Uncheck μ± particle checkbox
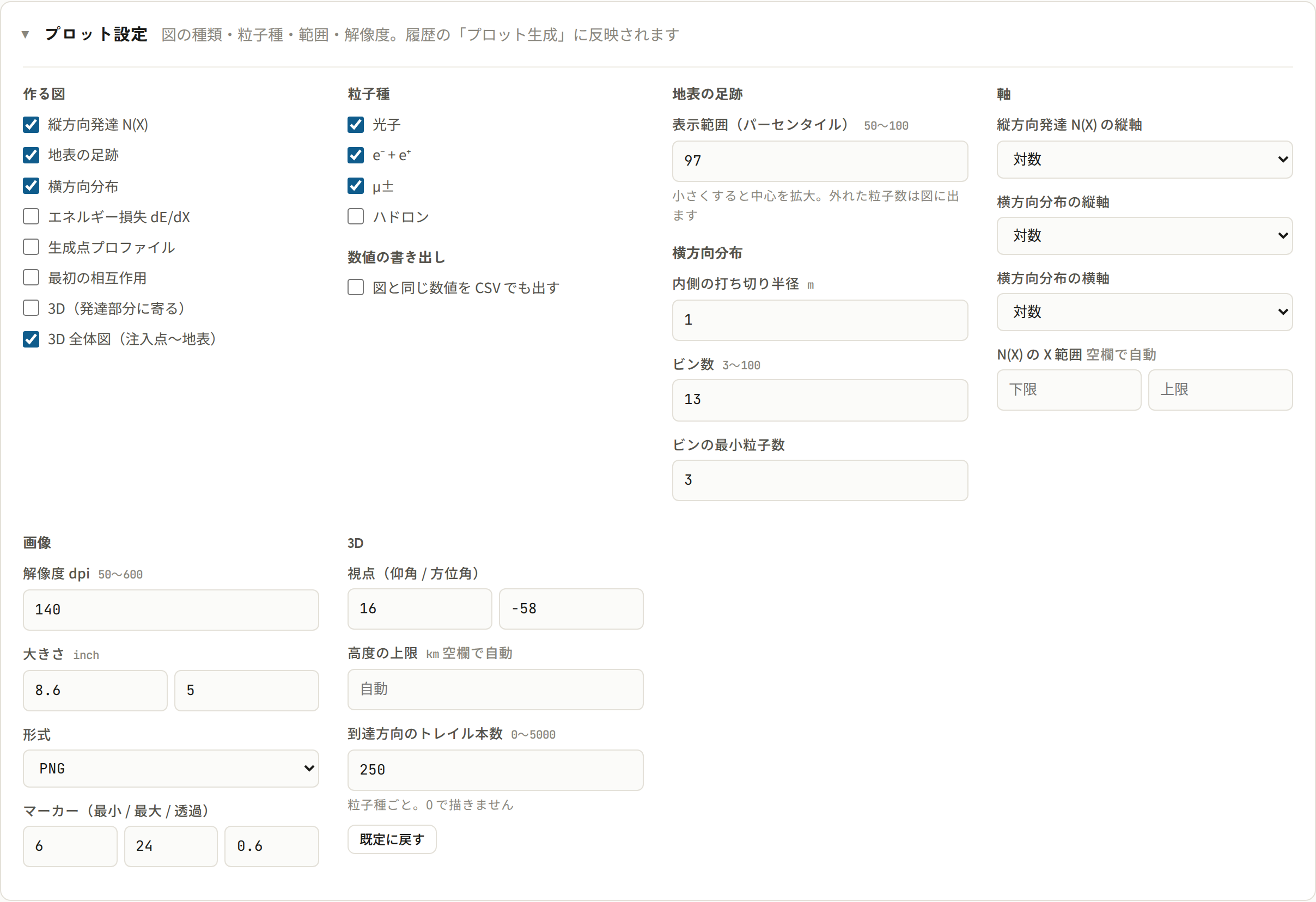This screenshot has width=1316, height=902. coord(356,186)
